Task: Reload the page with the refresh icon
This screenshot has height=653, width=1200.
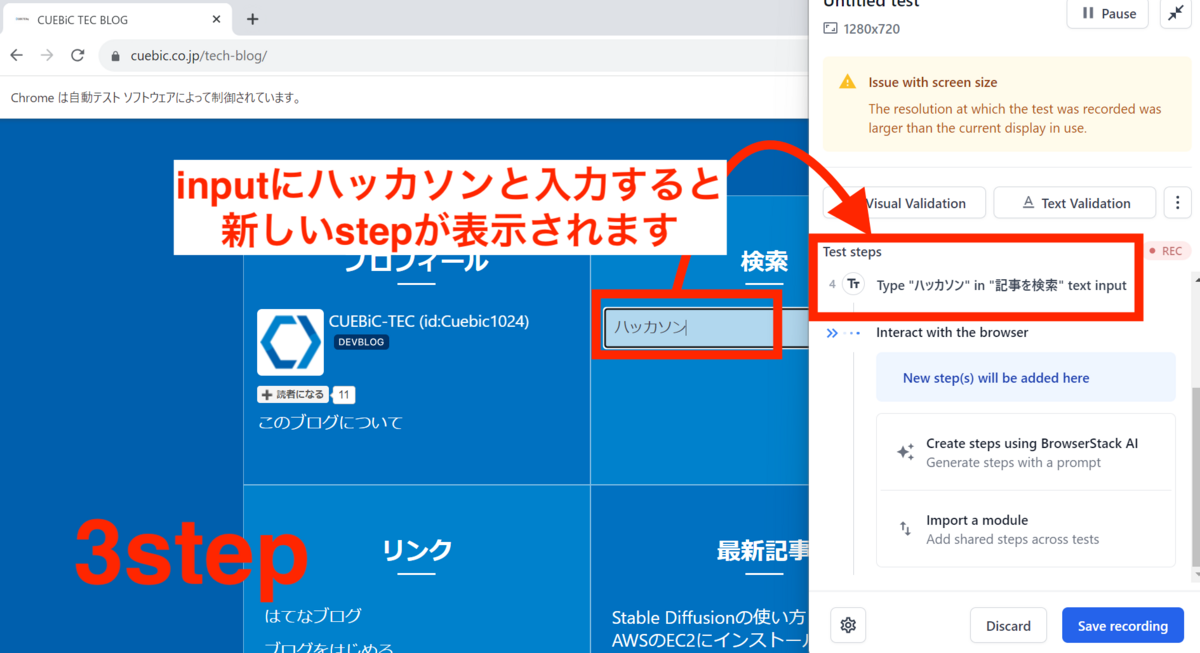Action: pos(78,56)
